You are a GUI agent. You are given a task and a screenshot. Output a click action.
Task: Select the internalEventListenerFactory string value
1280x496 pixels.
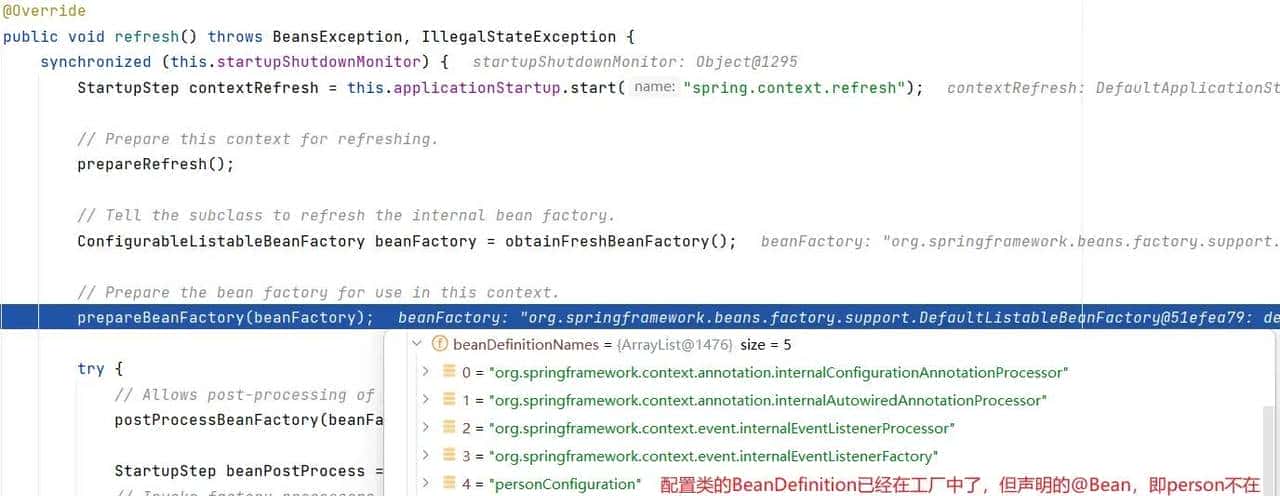click(x=713, y=456)
